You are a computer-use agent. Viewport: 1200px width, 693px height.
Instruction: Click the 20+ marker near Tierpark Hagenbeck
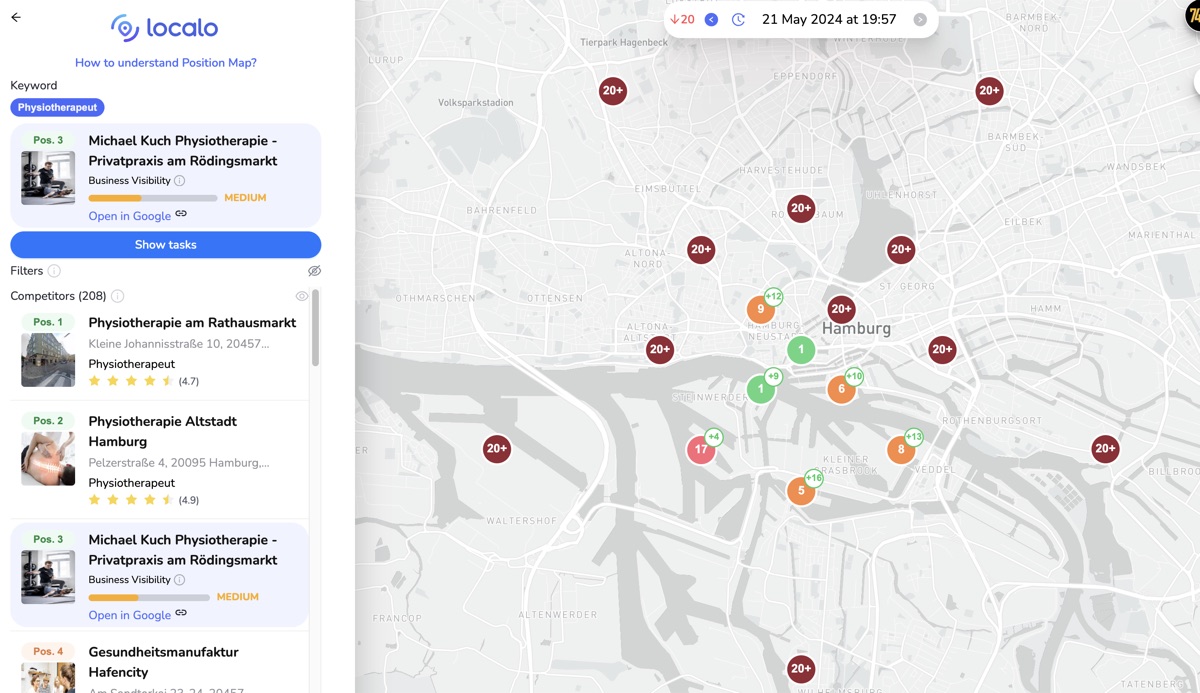613,90
